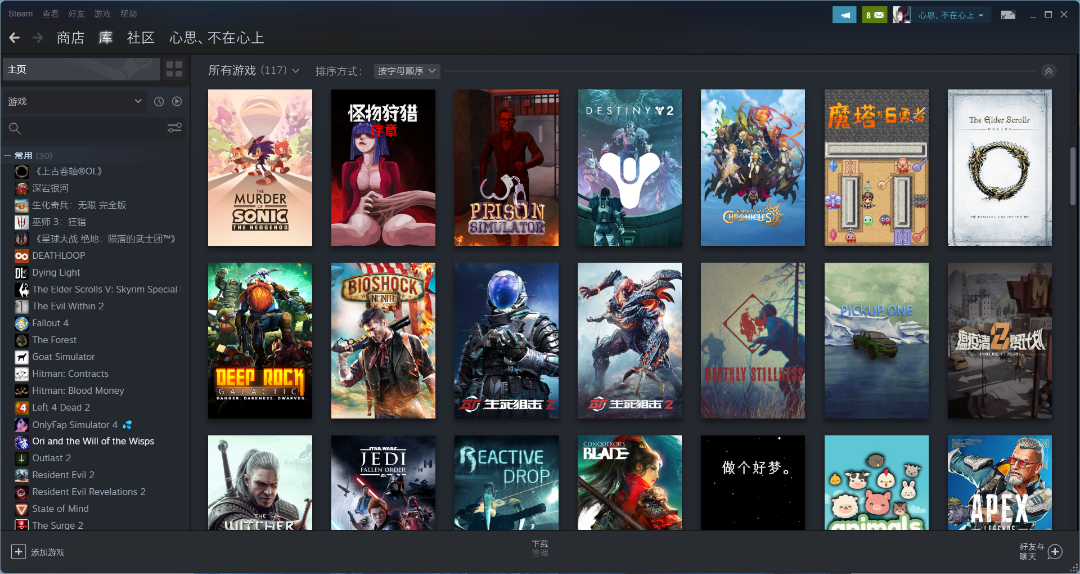Click the DEATHLOOP orange icon in sidebar
This screenshot has height=574, width=1080.
21,256
